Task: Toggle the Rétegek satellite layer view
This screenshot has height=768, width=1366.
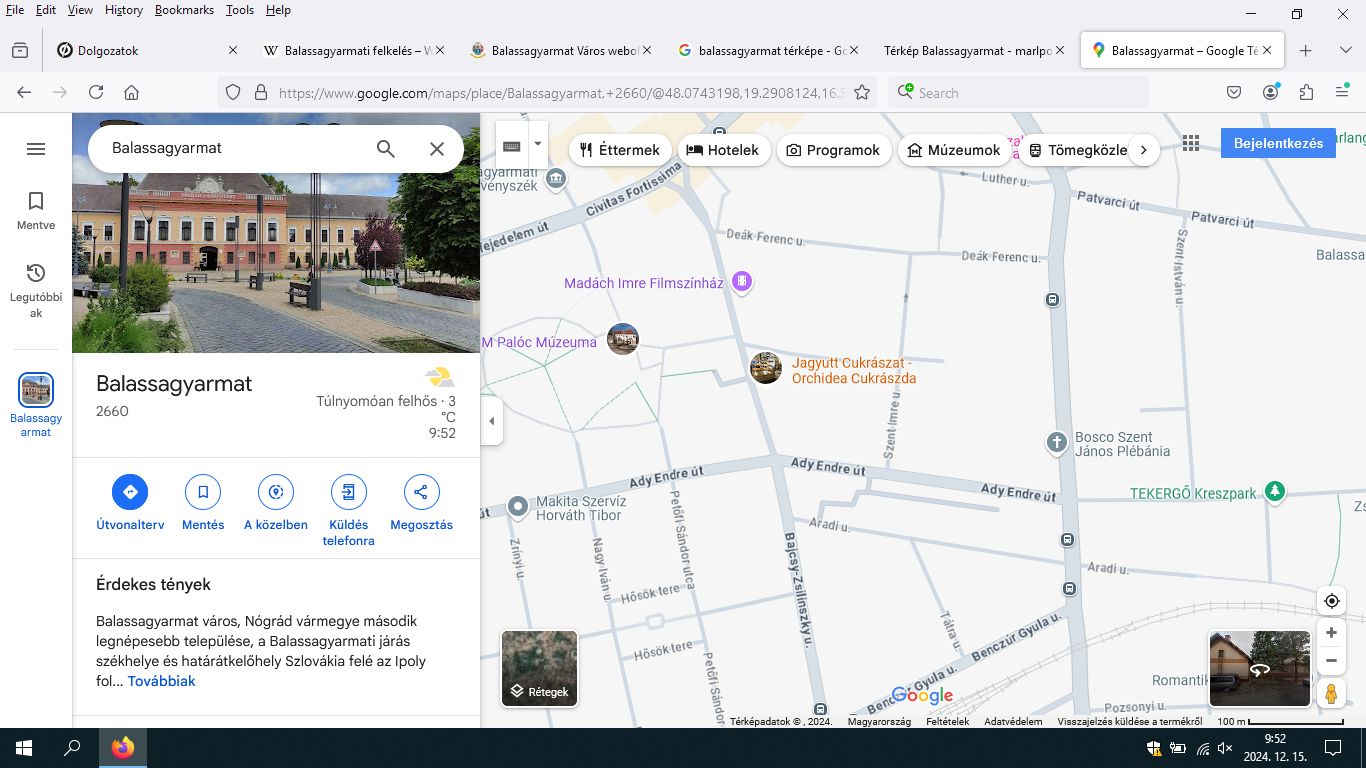Action: (539, 668)
